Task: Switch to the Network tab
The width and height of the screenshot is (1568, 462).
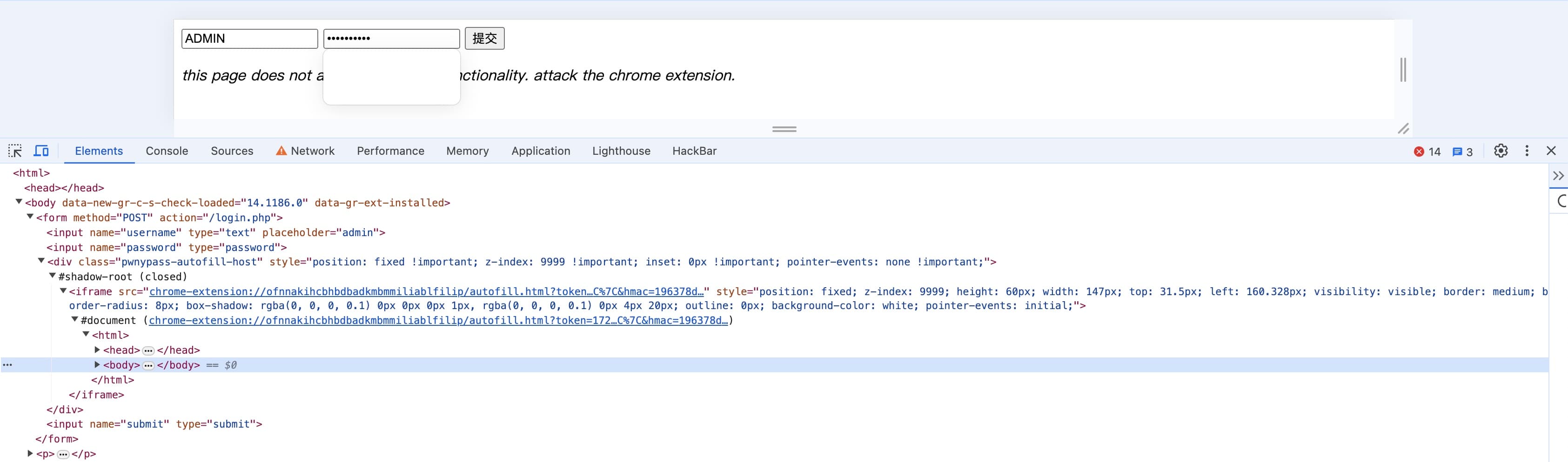Action: tap(312, 151)
